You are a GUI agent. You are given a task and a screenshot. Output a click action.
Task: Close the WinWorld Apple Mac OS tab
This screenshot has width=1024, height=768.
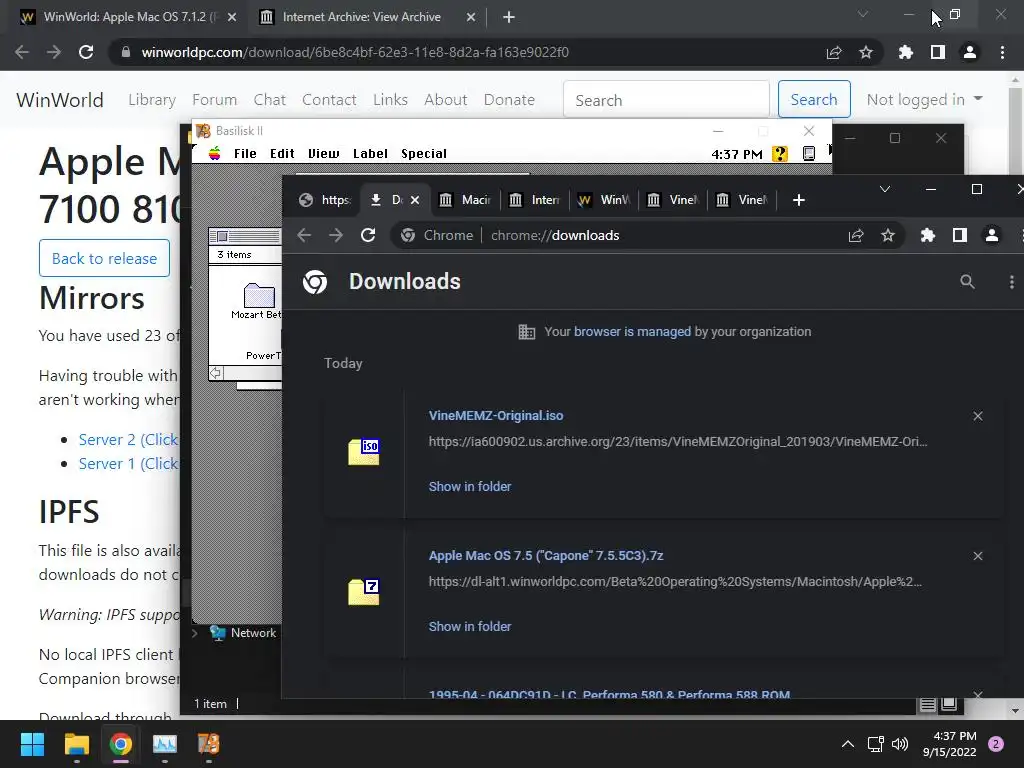coord(232,17)
